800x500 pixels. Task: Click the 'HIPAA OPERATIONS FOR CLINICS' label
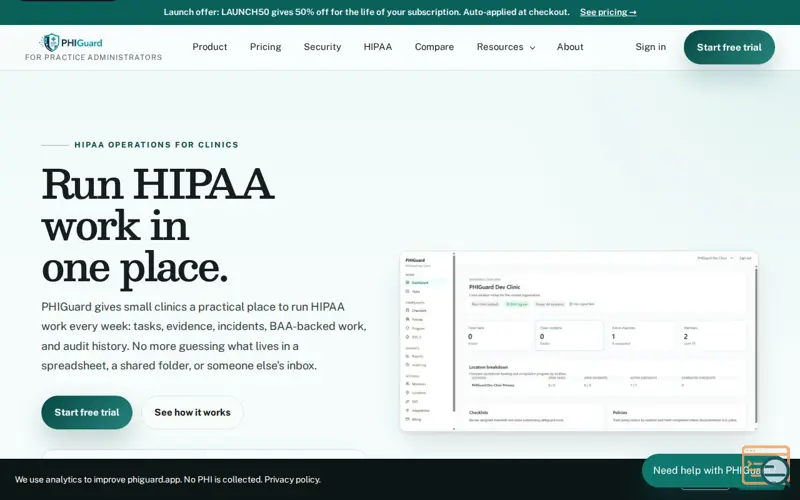click(x=156, y=145)
